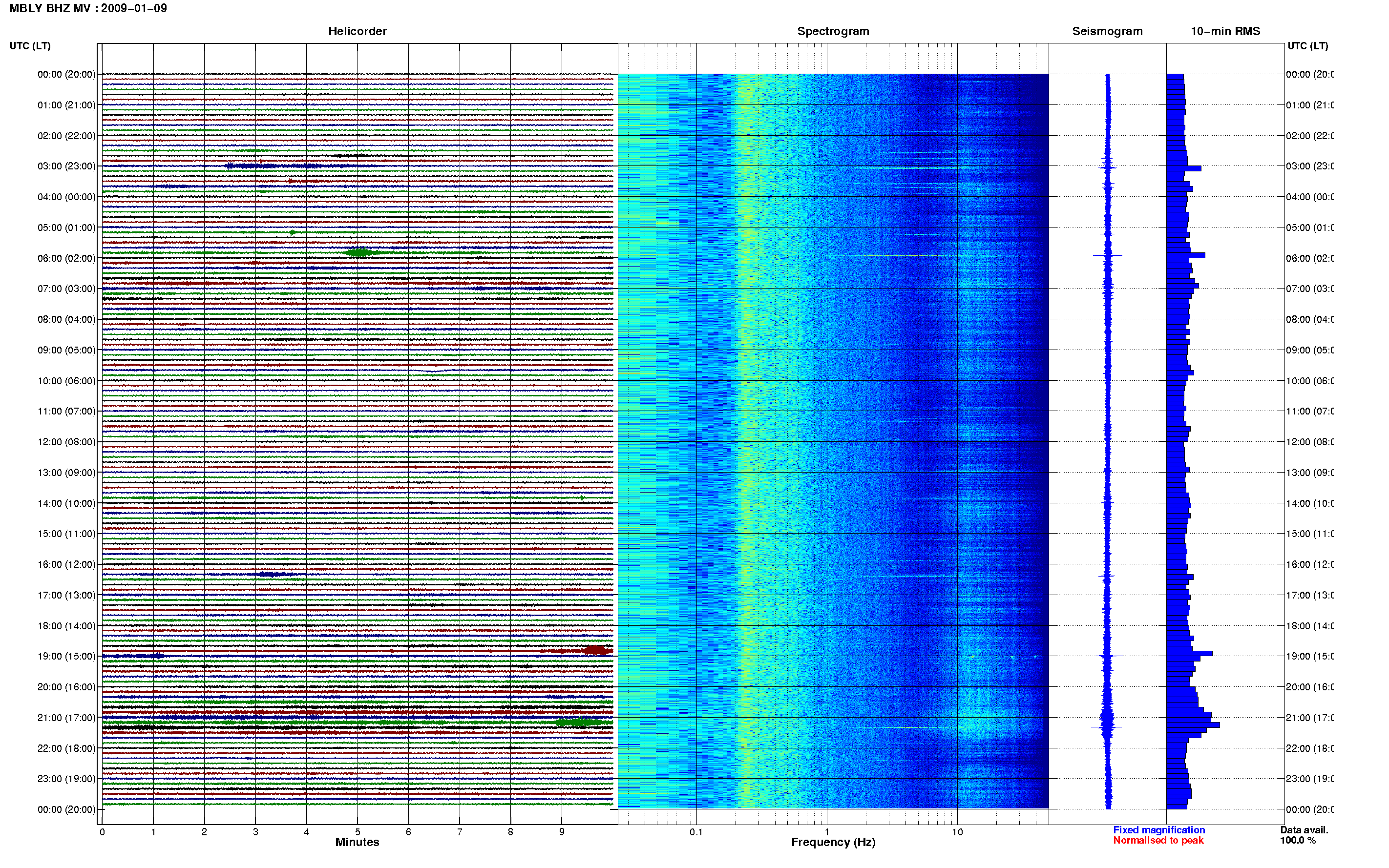Click the tallest RMS bar just after 21:00
The width and height of the screenshot is (1389, 868).
pyautogui.click(x=1193, y=725)
